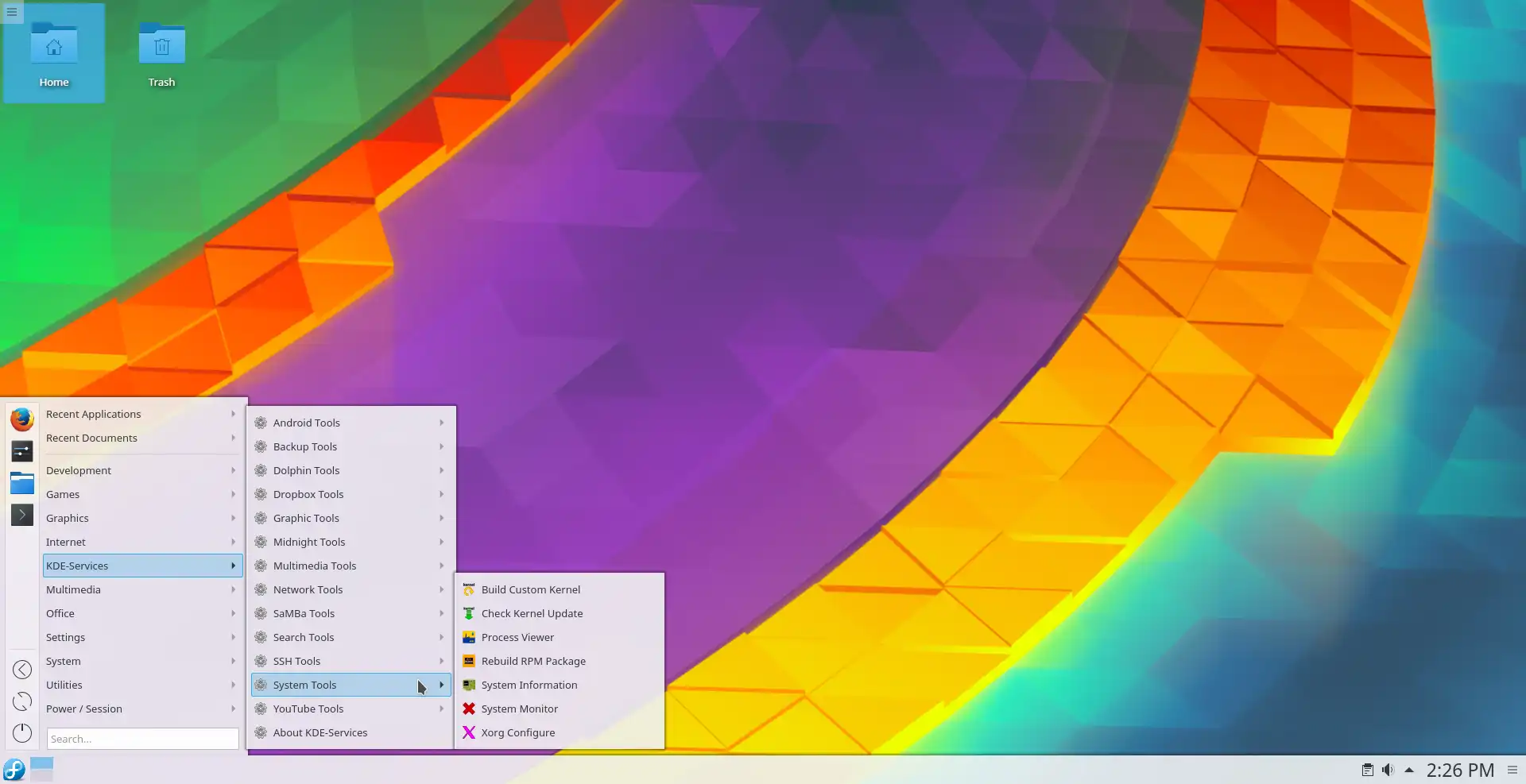The image size is (1526, 784).
Task: Expand the Recent Documents submenu arrow
Action: tap(234, 438)
